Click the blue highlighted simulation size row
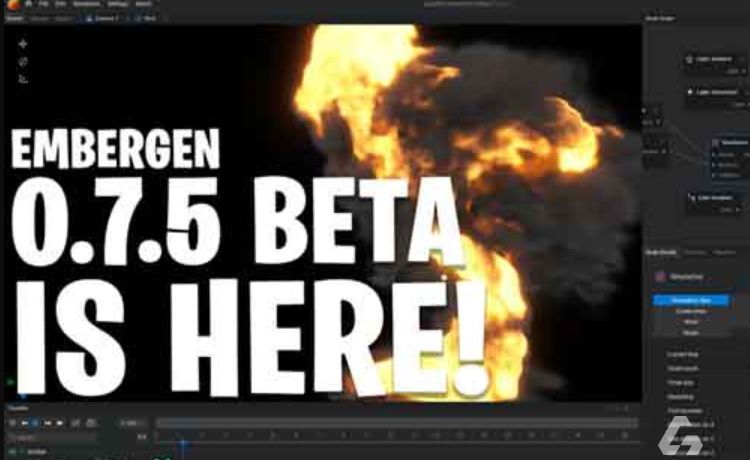This screenshot has height=460, width=750. [691, 301]
